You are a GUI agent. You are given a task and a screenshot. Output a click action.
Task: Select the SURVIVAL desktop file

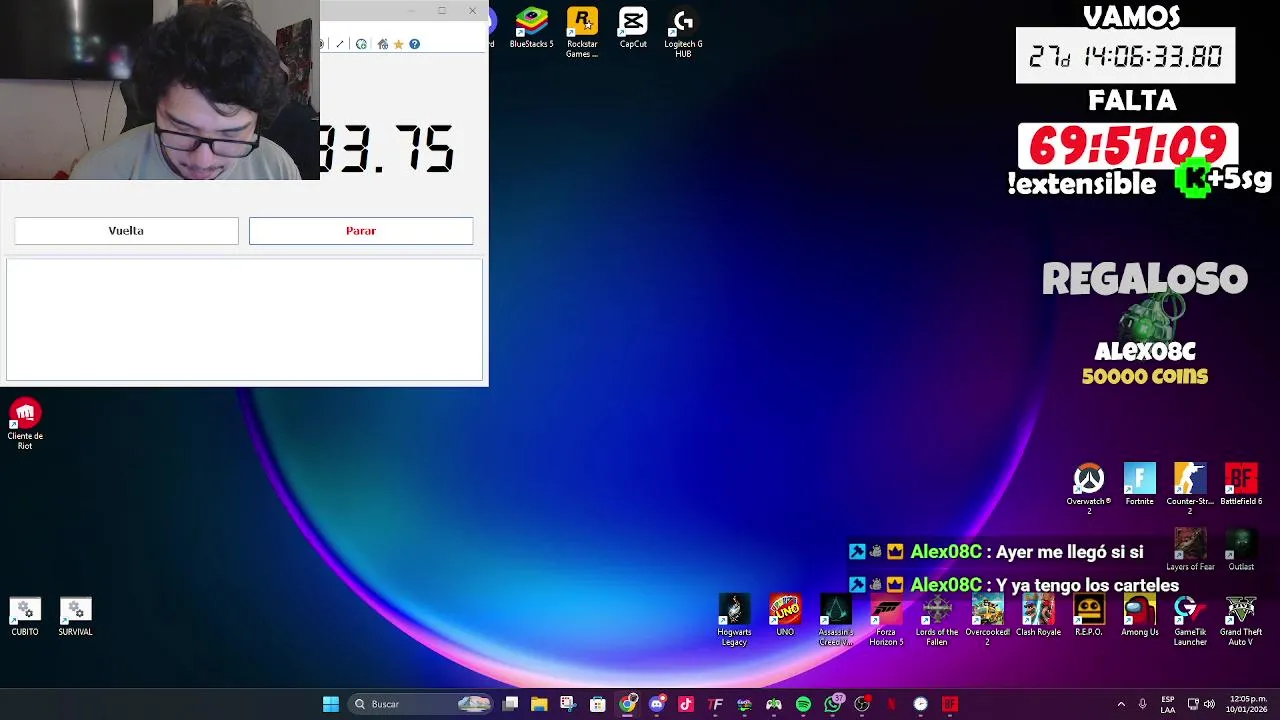pyautogui.click(x=75, y=617)
